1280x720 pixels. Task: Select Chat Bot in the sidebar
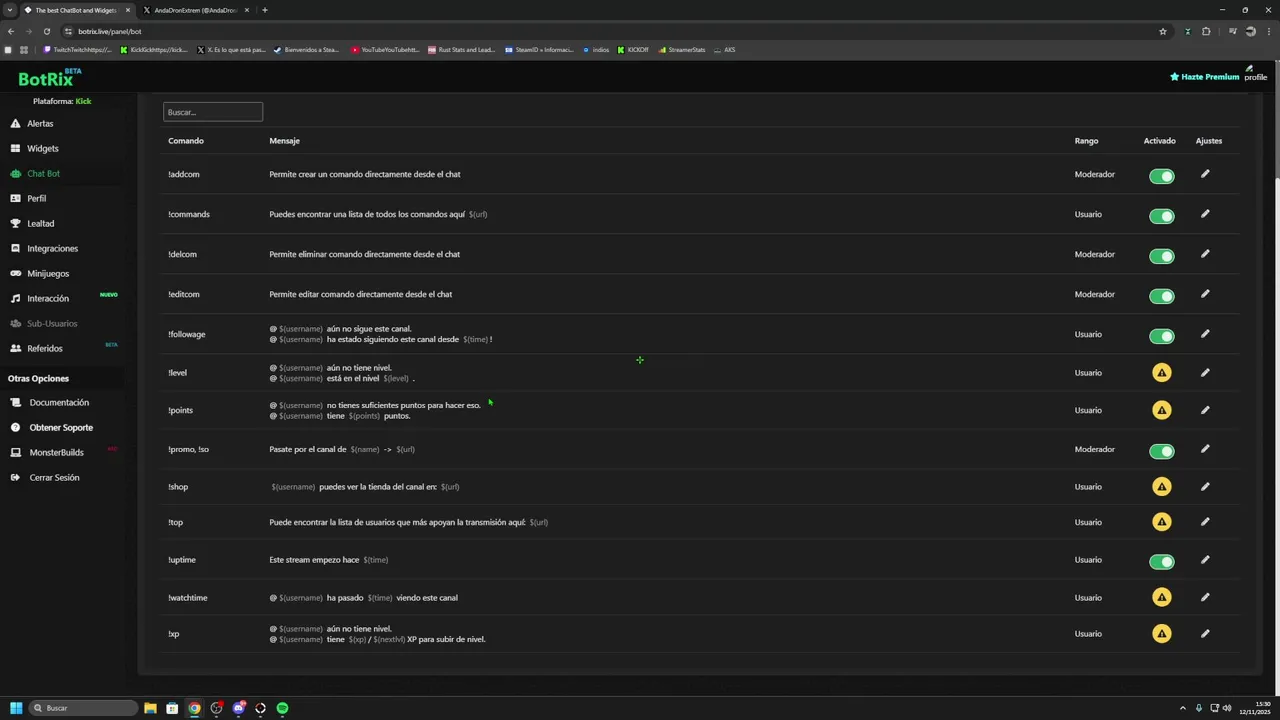click(43, 173)
